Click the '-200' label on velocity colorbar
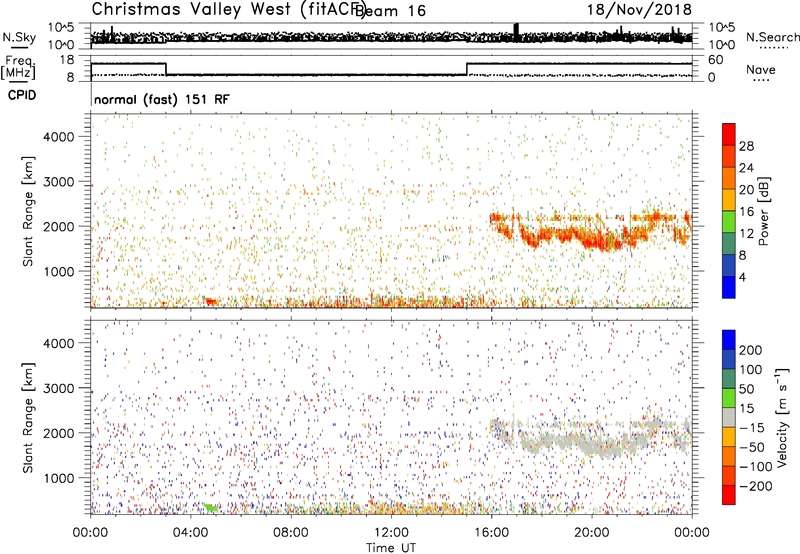800x554 pixels. coord(756,486)
